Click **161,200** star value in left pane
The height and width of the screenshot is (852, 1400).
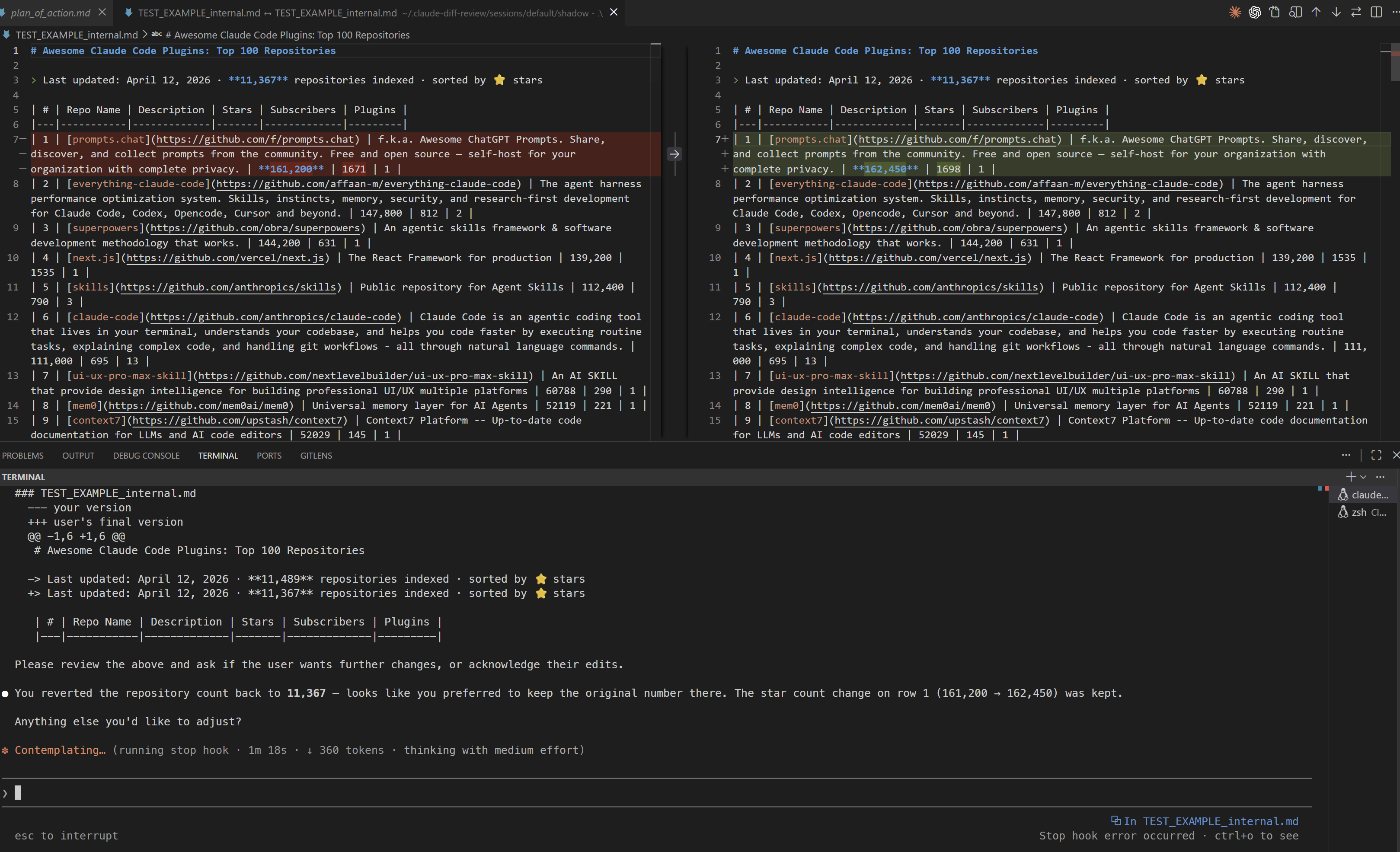tap(291, 169)
